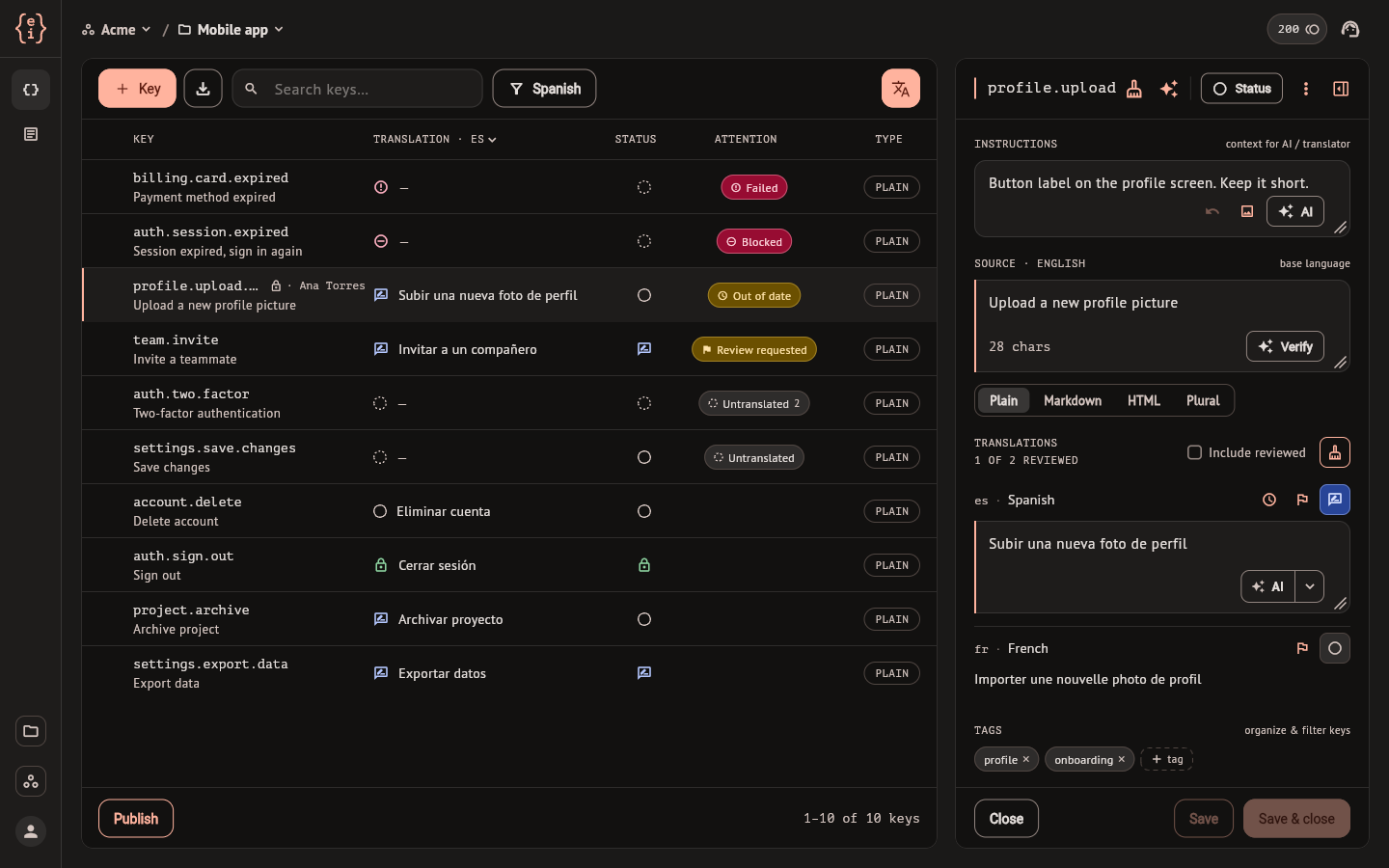Check the Include reviewed checkbox
The width and height of the screenshot is (1389, 868).
tap(1194, 452)
